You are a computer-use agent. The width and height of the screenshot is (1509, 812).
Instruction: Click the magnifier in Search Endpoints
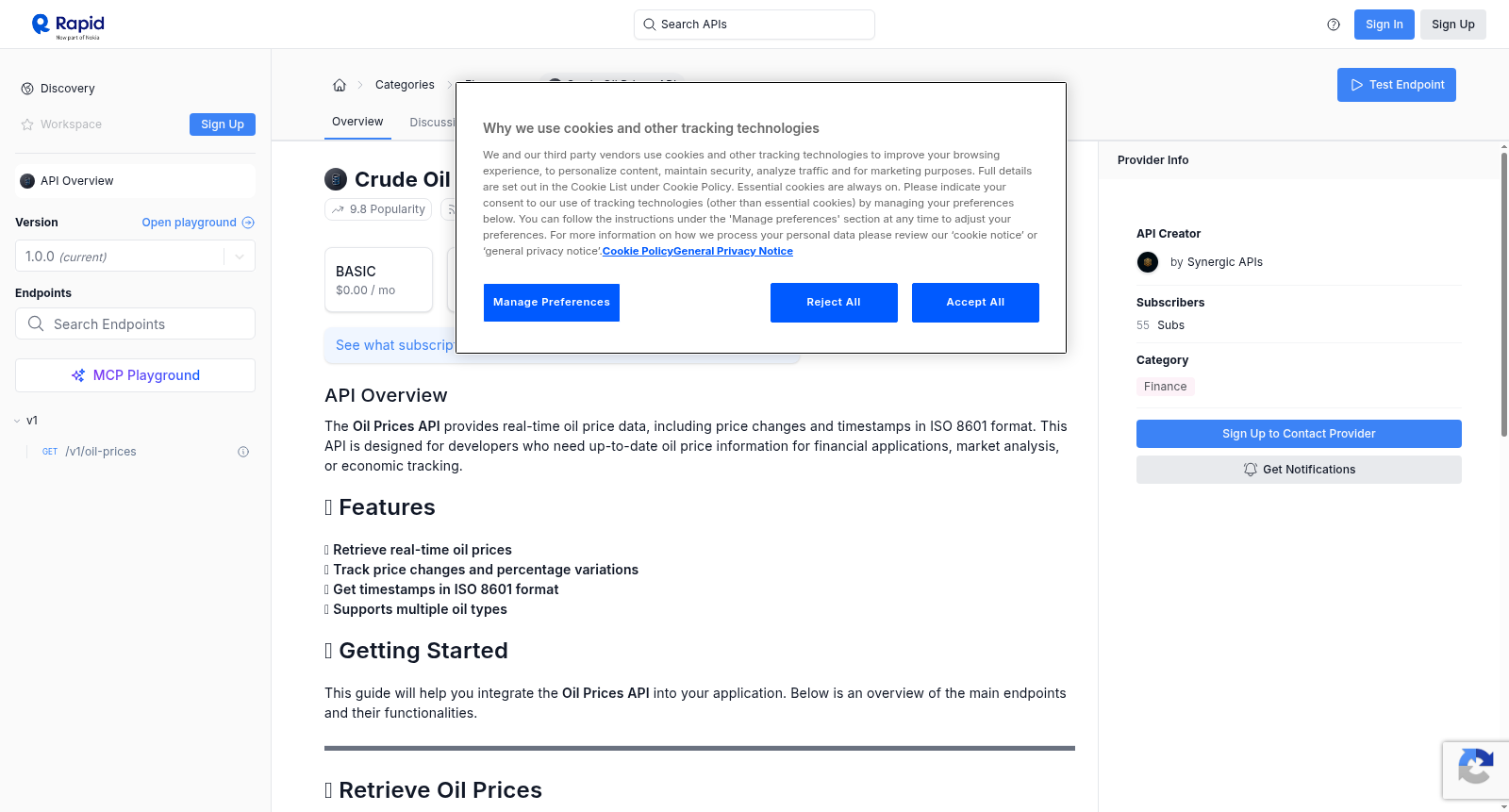pos(36,323)
